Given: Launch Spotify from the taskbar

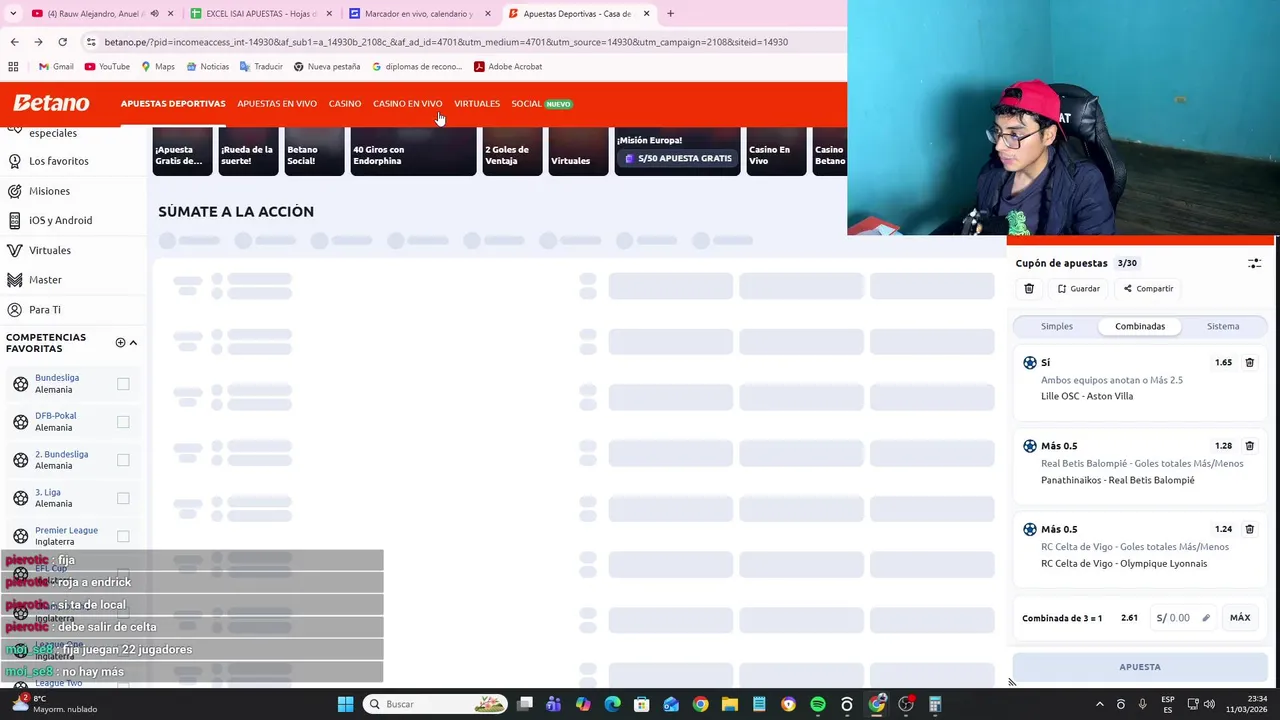Looking at the screenshot, I should (817, 704).
